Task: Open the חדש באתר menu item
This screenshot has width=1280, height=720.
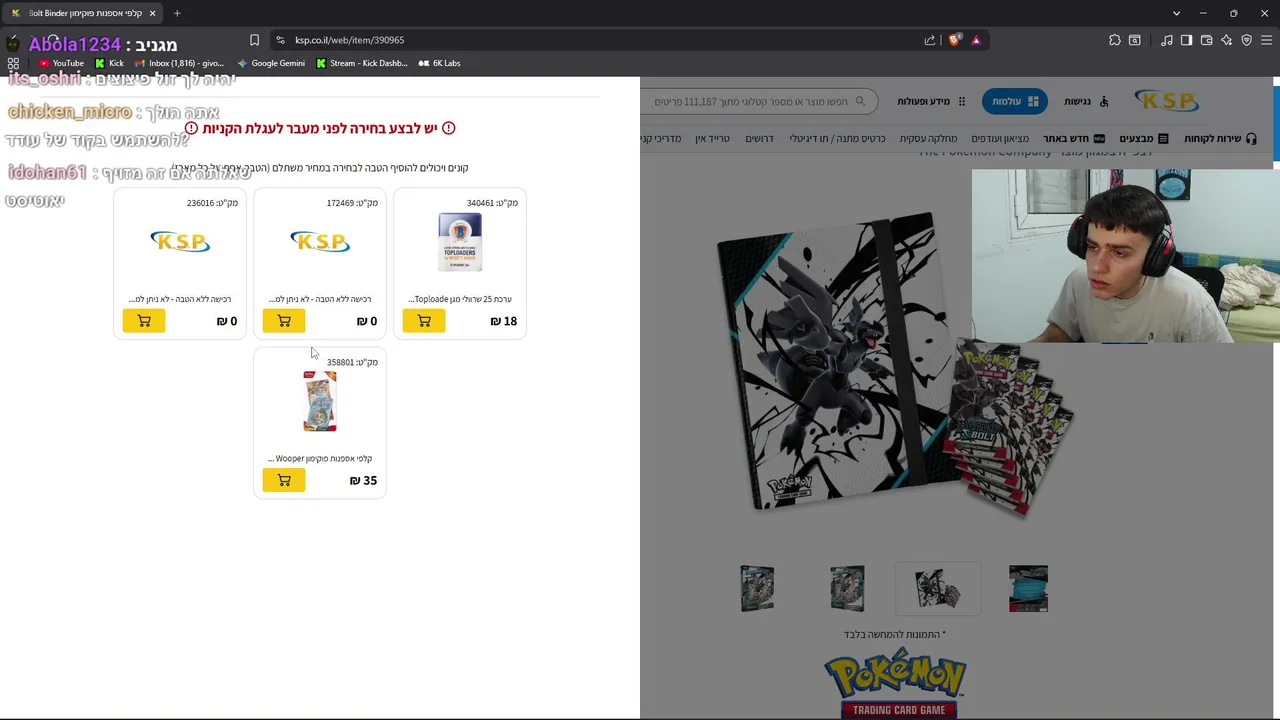Action: pyautogui.click(x=1074, y=138)
